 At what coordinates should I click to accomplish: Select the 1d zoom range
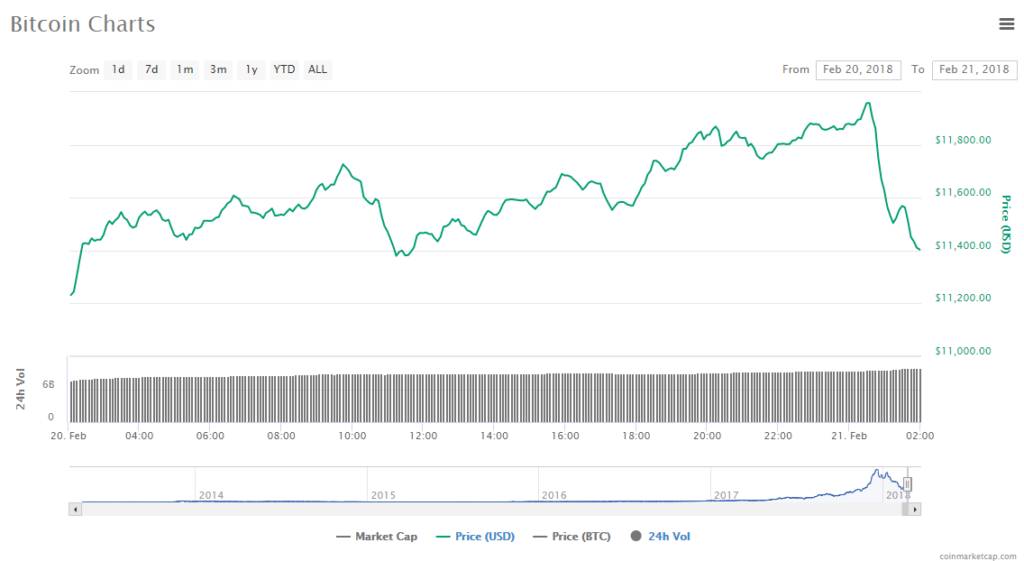click(118, 69)
